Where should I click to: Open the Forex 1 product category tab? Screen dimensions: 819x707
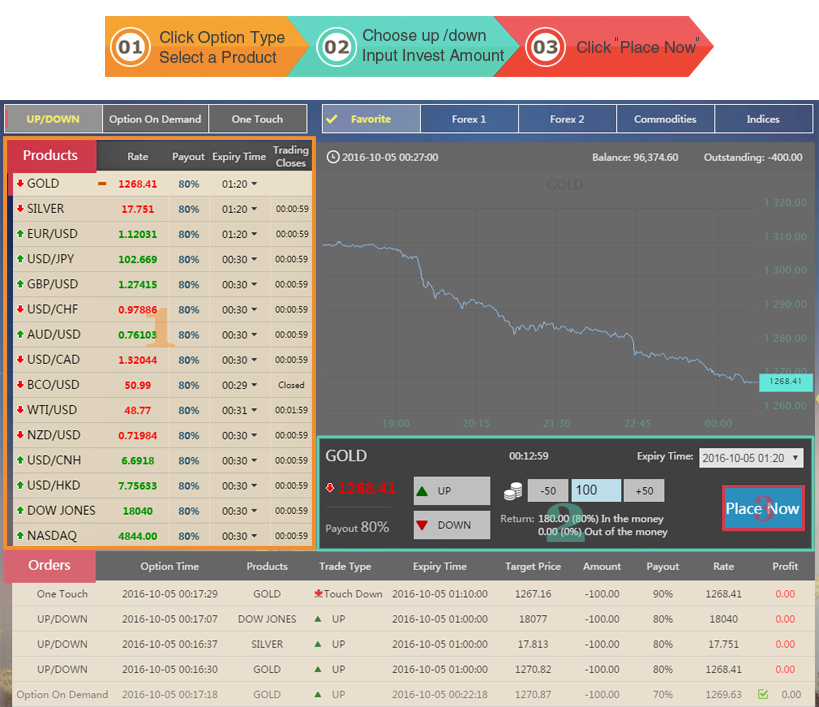[469, 119]
